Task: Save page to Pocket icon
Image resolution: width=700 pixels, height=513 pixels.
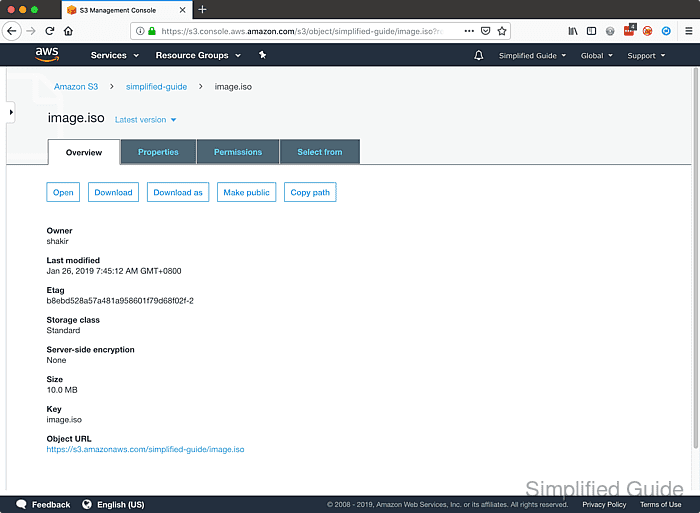Action: (x=485, y=31)
